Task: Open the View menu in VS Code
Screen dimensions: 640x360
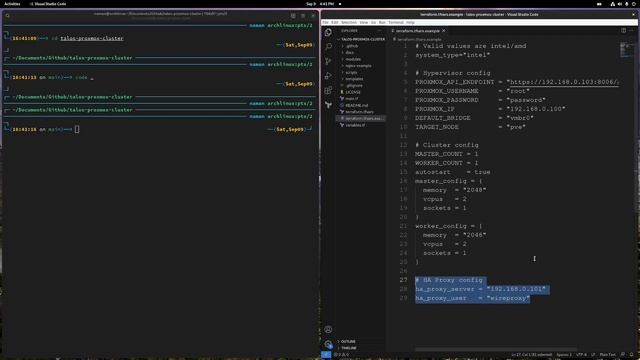Action: click(364, 22)
